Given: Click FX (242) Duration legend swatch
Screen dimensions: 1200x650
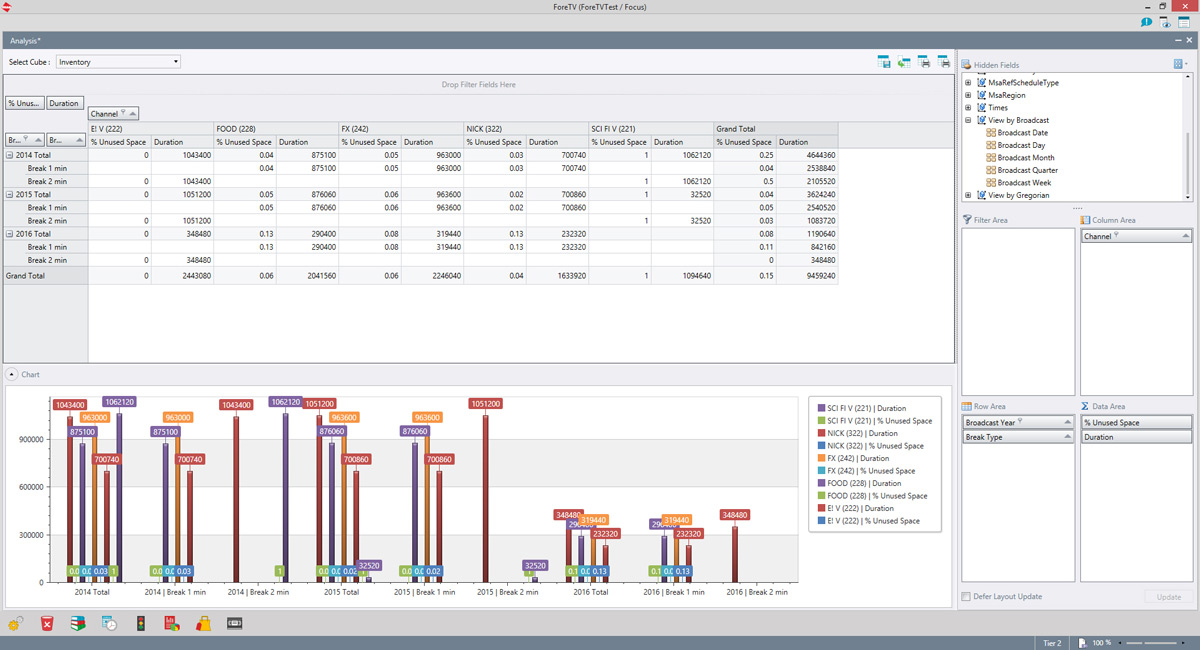Looking at the screenshot, I should 821,458.
